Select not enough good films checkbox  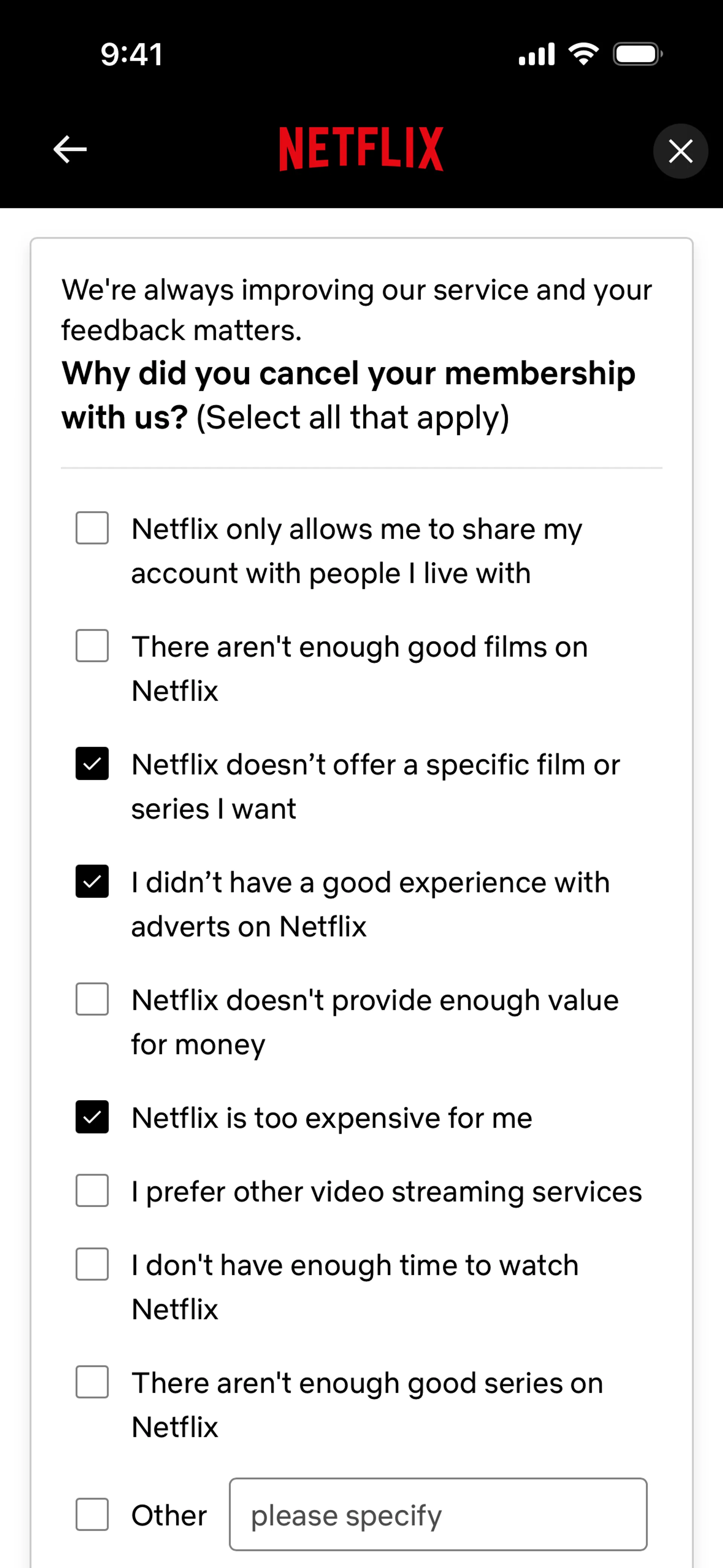pyautogui.click(x=92, y=646)
